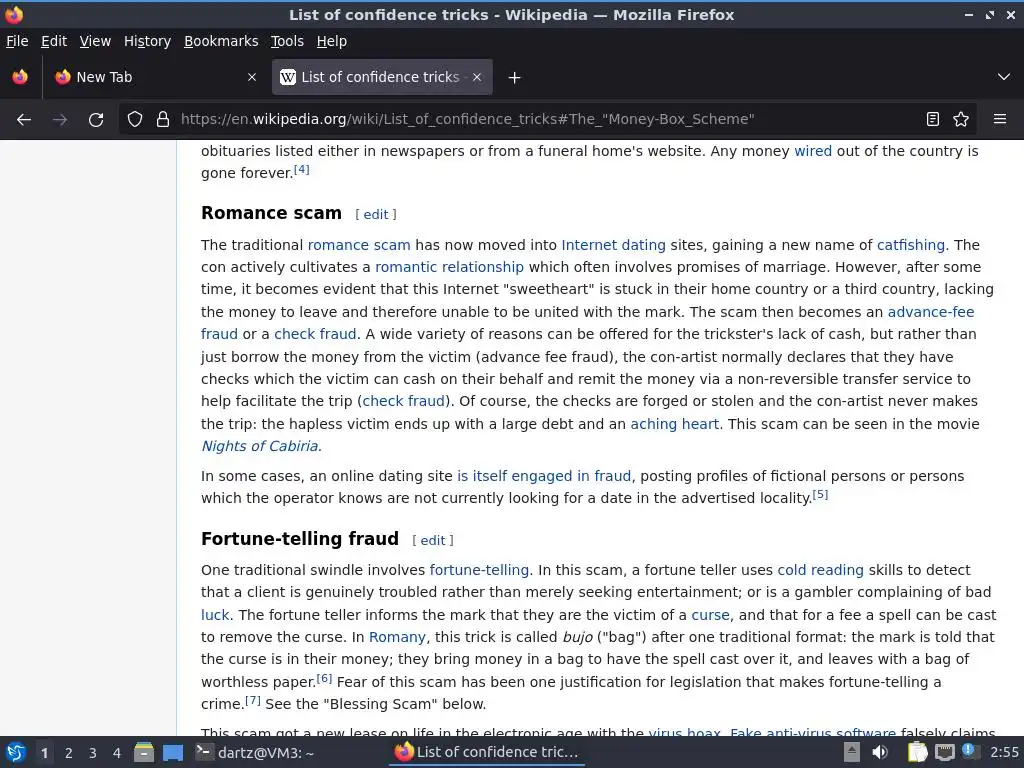Follow the 'wired' link

(x=812, y=152)
